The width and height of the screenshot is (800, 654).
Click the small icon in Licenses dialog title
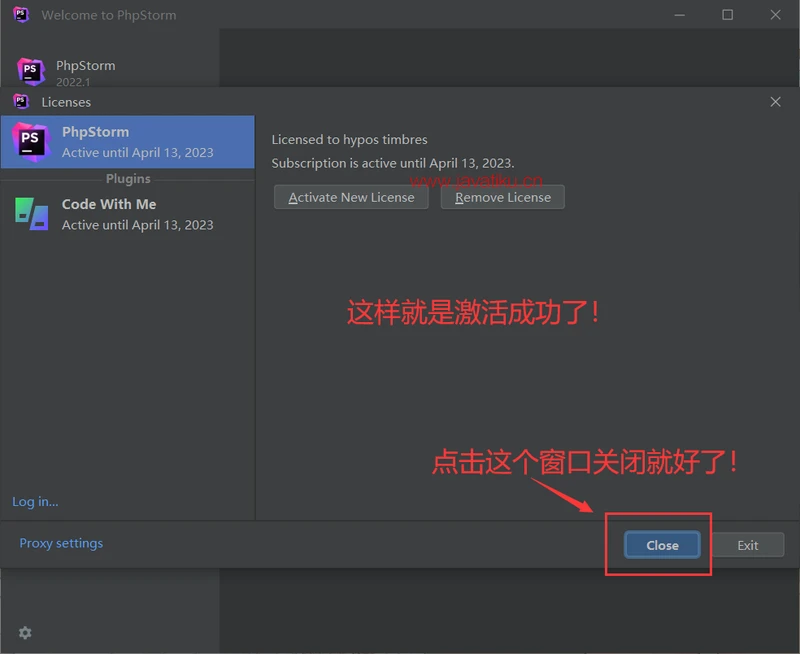click(x=21, y=102)
